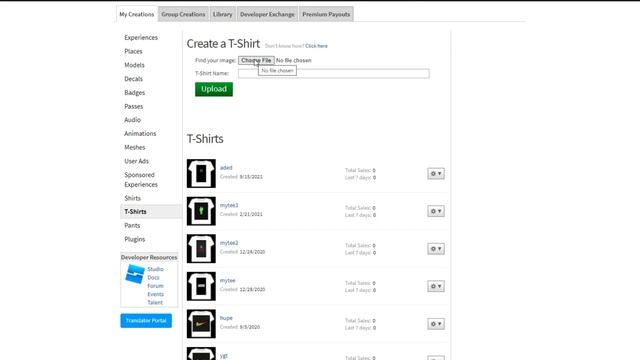
Task: Open the Animations category
Action: pyautogui.click(x=140, y=133)
